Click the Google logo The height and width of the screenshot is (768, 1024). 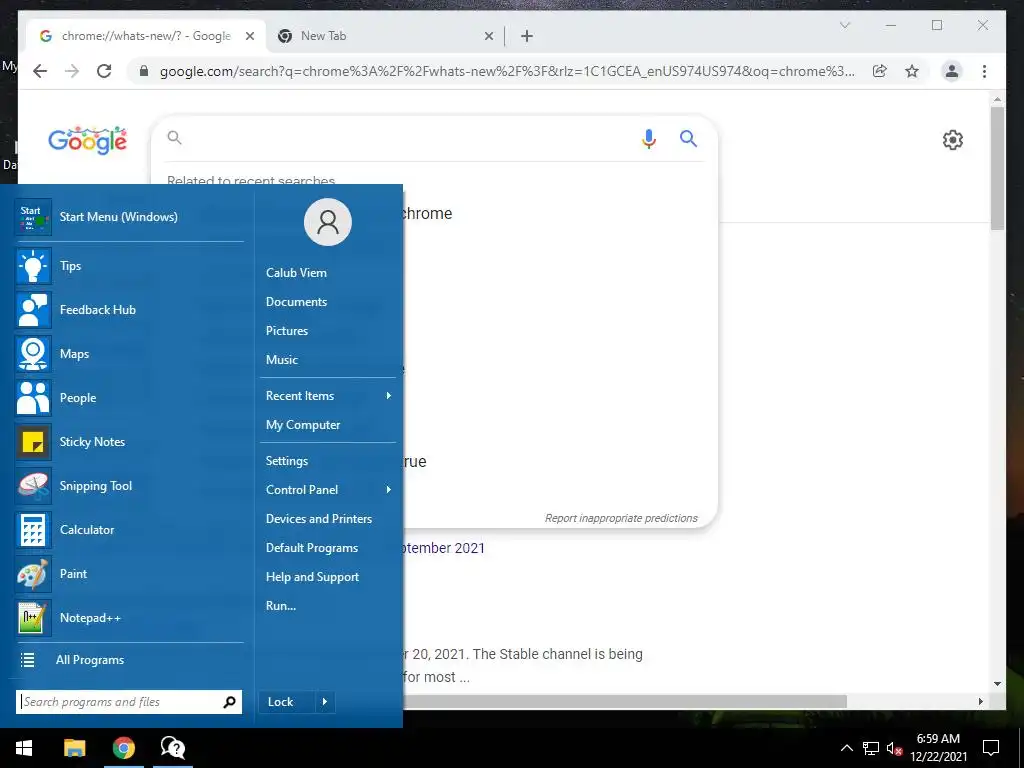click(x=88, y=140)
